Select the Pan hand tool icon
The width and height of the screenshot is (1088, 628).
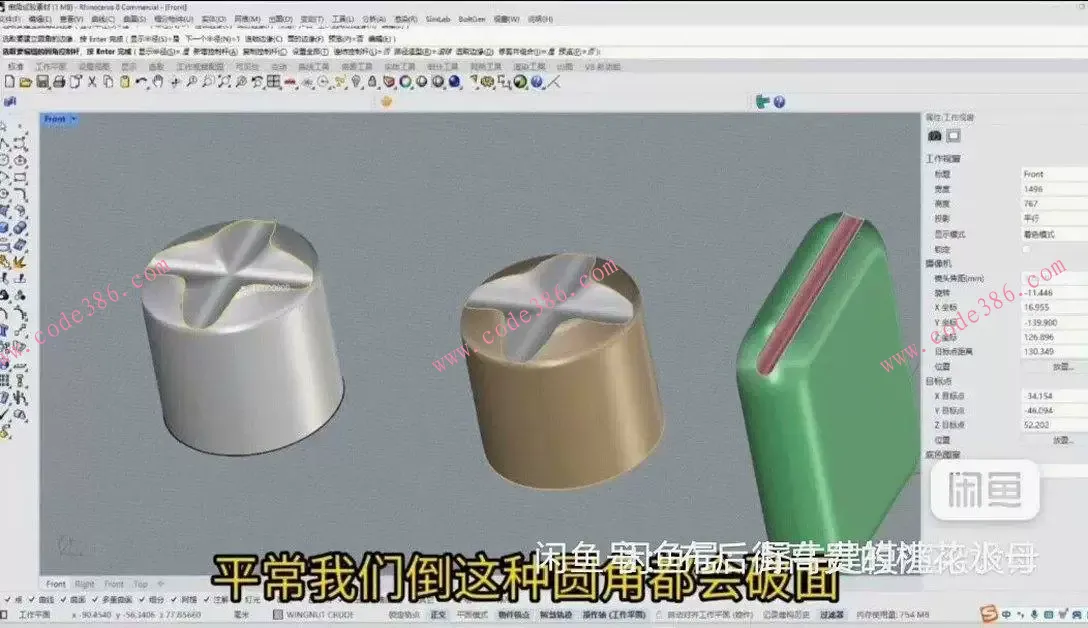(157, 82)
